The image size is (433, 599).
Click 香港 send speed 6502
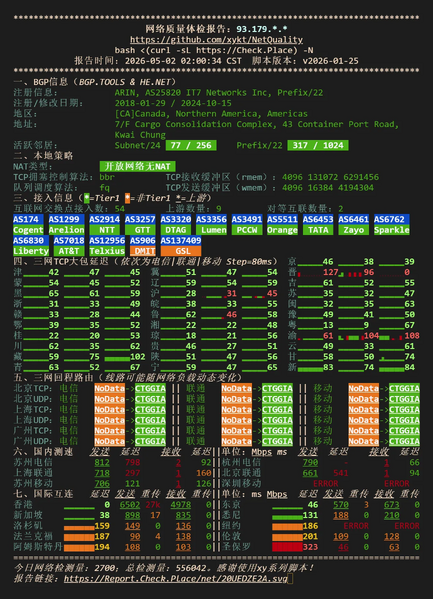point(130,505)
